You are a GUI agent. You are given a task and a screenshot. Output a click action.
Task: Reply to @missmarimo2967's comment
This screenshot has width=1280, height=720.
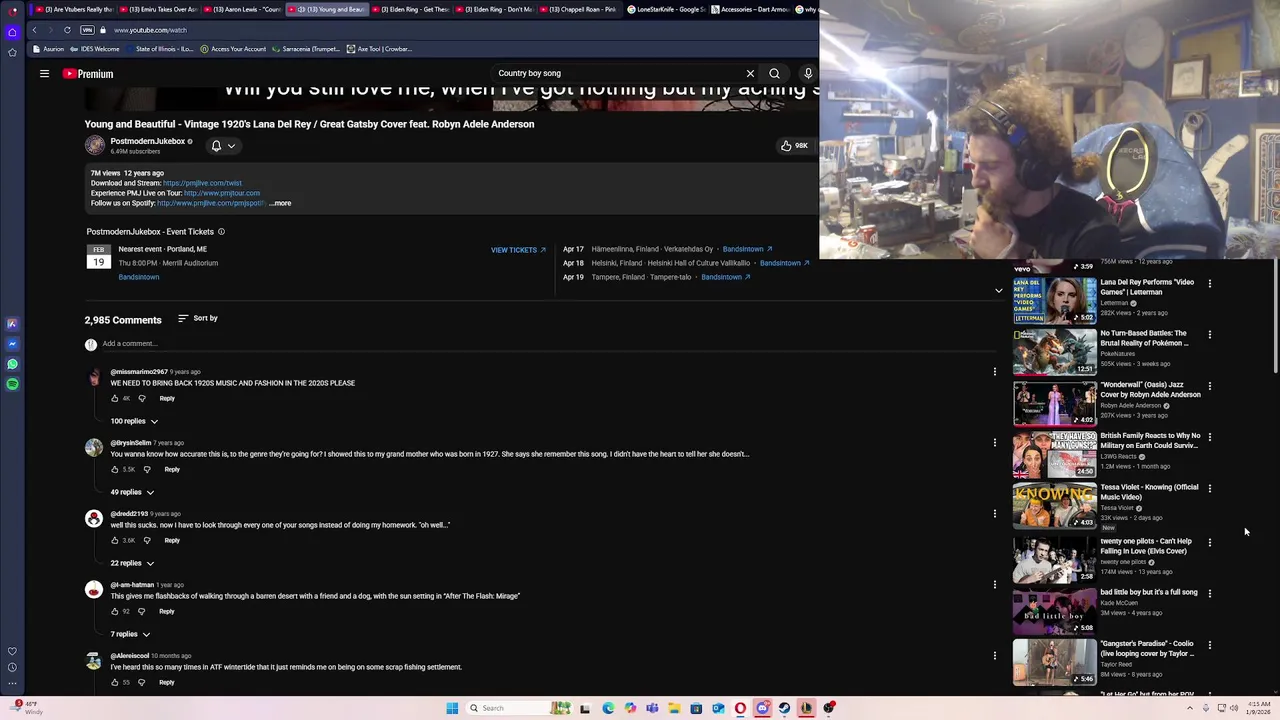tap(167, 398)
